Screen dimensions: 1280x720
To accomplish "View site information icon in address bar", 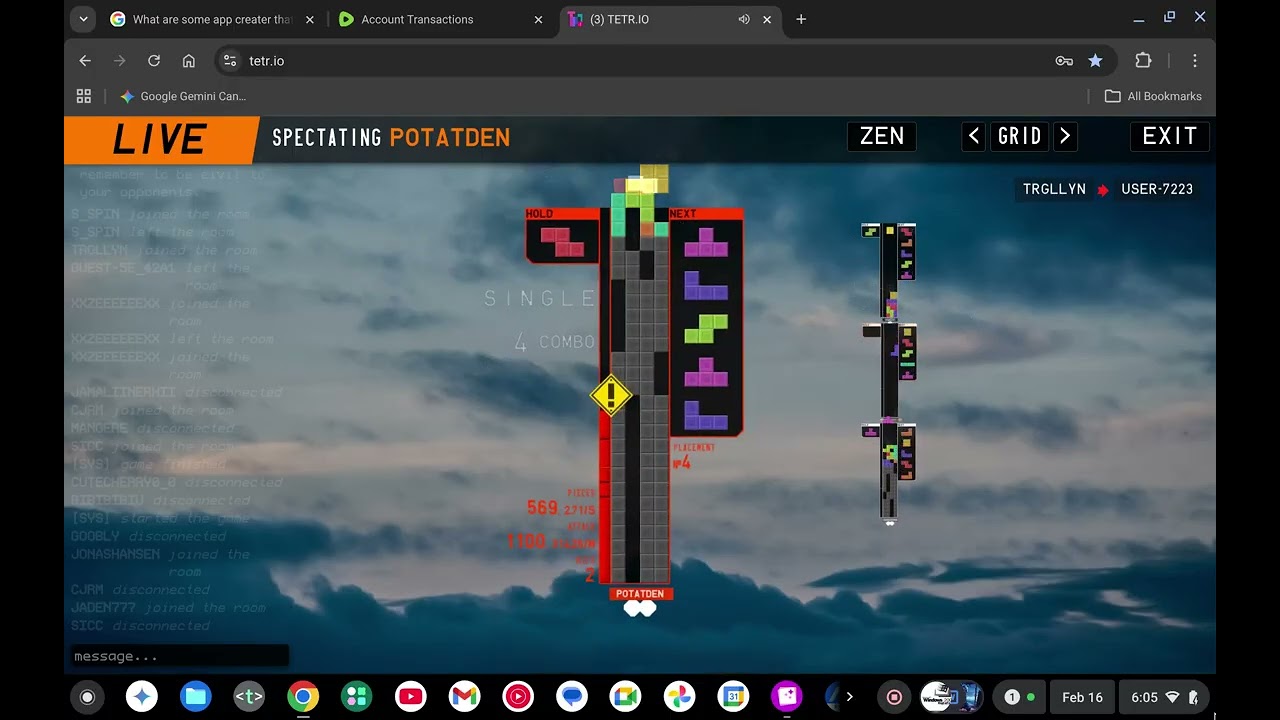I will (230, 61).
